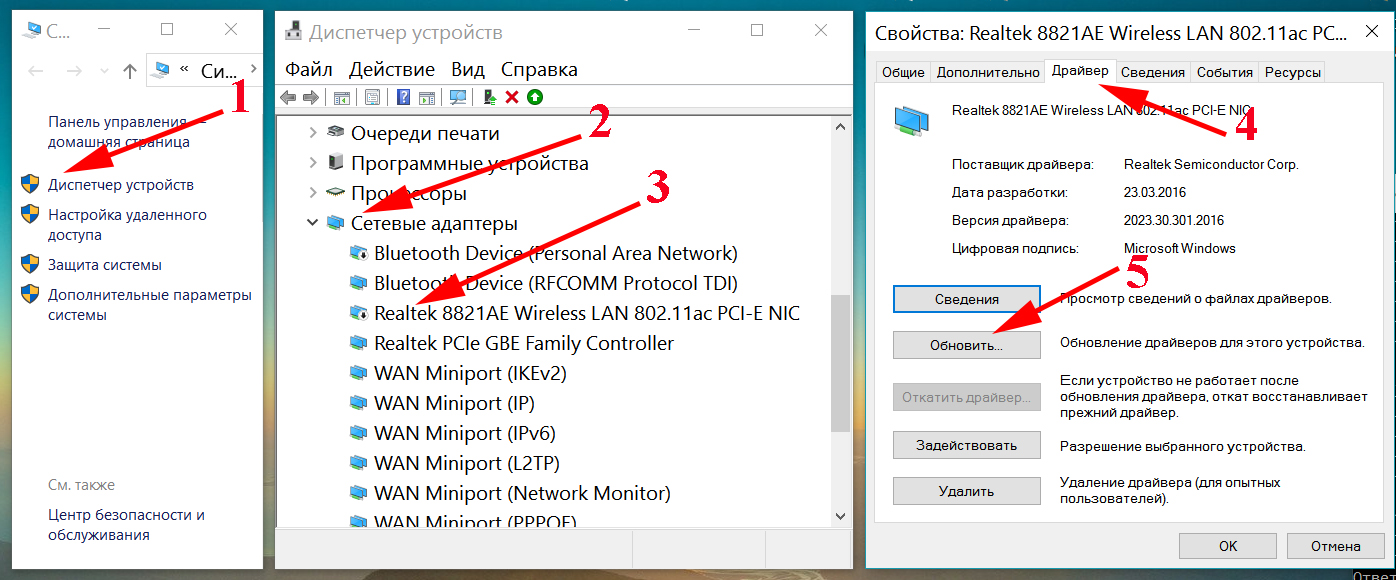The width and height of the screenshot is (1396, 580).
Task: Click the scan for hardware changes icon
Action: pyautogui.click(x=458, y=97)
